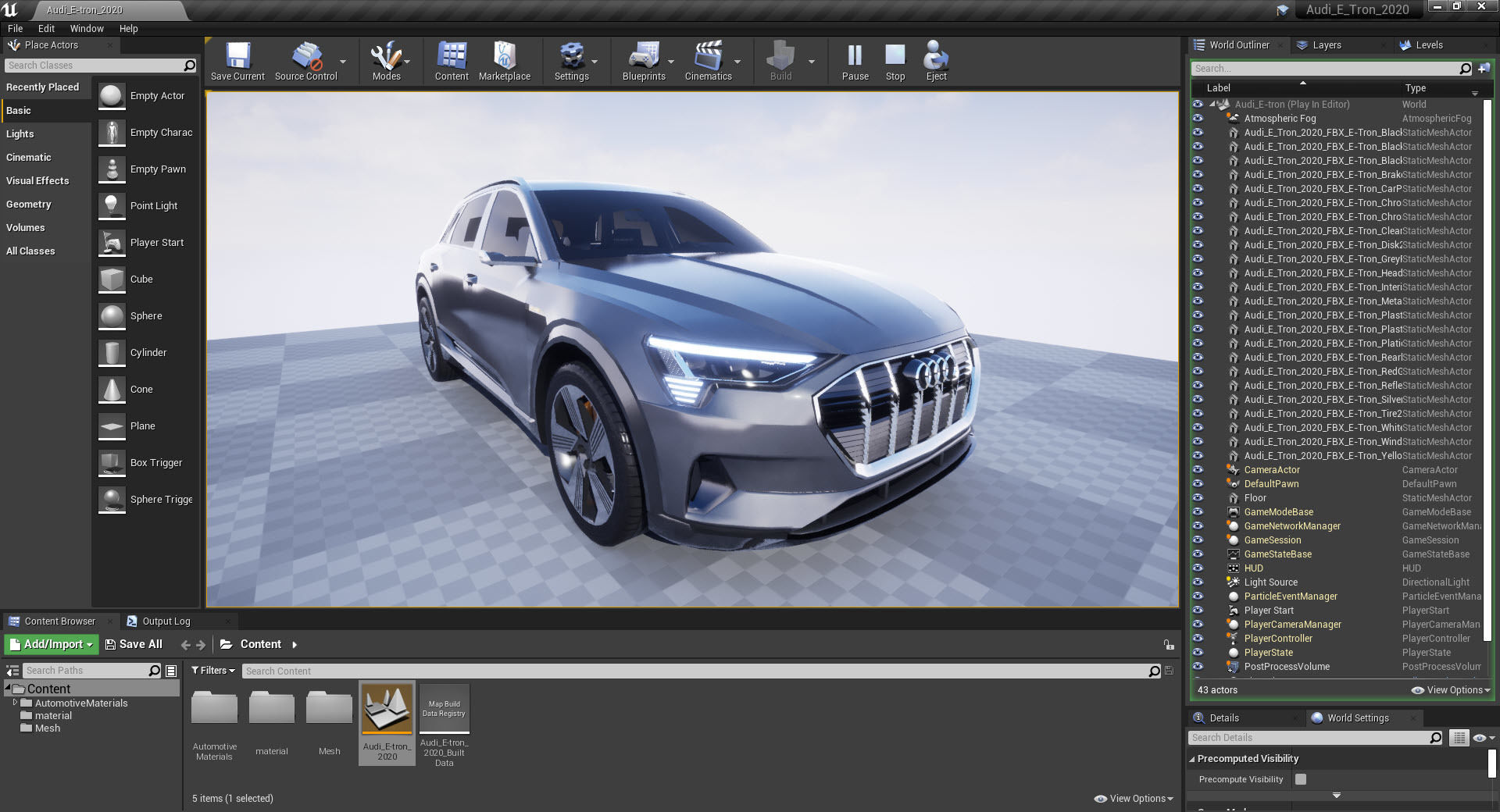This screenshot has width=1500, height=812.
Task: Open World Outliner View Options dropdown
Action: click(x=1452, y=690)
